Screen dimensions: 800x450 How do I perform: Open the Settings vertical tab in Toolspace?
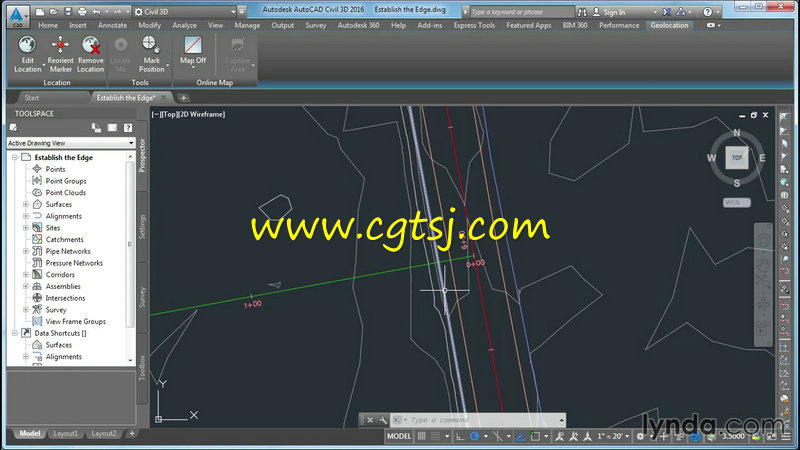coord(142,227)
